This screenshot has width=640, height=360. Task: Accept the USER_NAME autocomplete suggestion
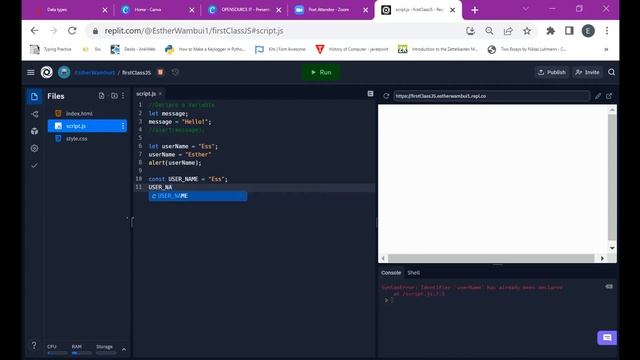[198, 196]
